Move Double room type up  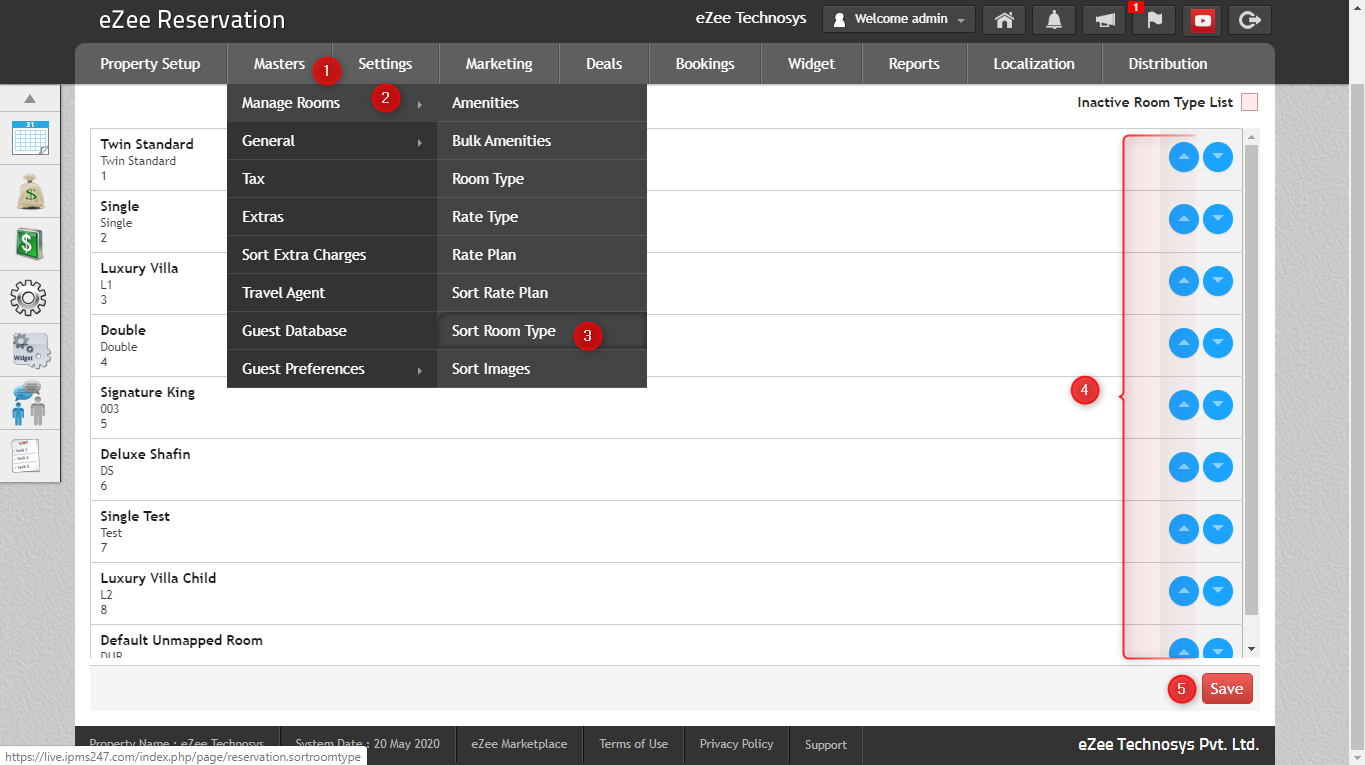tap(1184, 343)
